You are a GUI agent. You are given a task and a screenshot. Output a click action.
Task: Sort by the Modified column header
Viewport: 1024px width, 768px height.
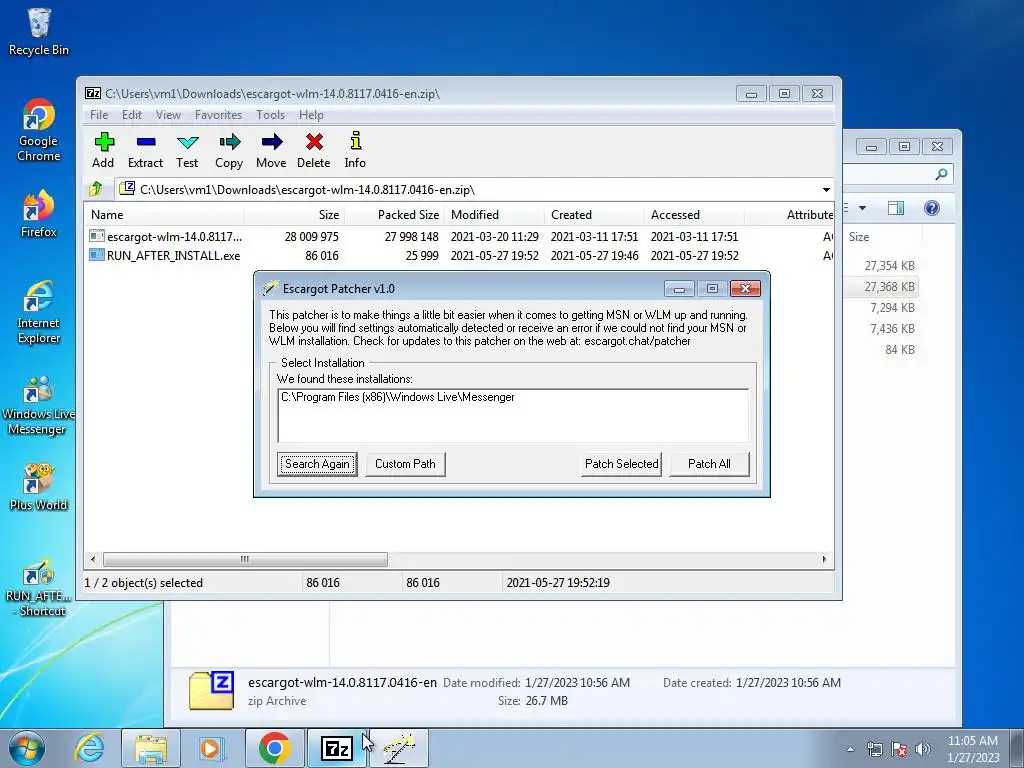(x=494, y=215)
